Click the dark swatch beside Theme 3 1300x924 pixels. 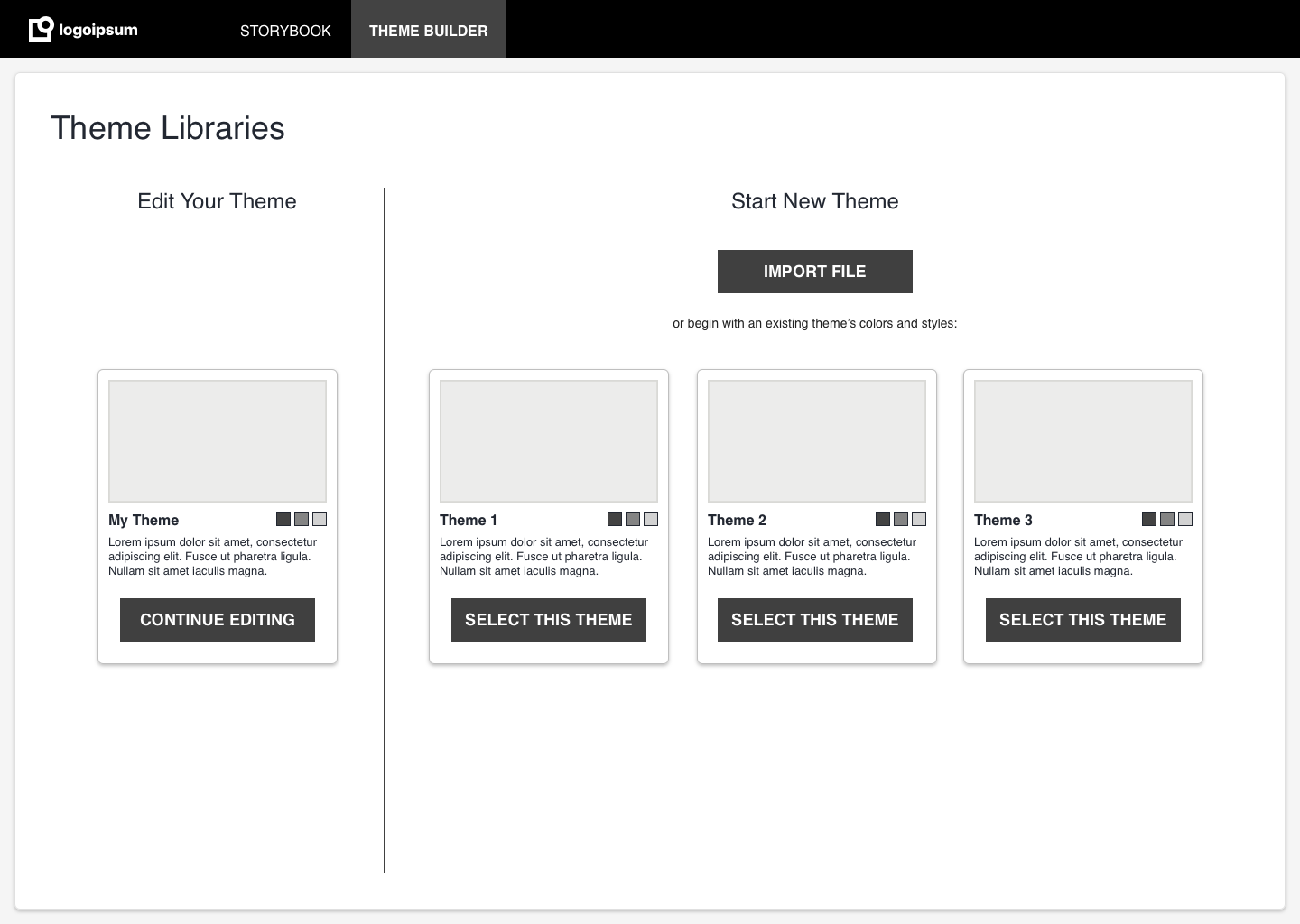pyautogui.click(x=1148, y=519)
